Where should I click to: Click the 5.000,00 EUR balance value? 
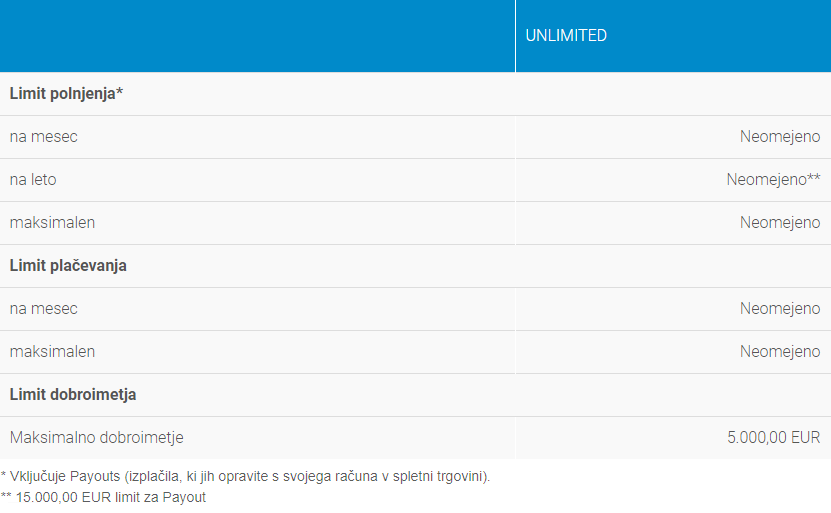pos(774,438)
